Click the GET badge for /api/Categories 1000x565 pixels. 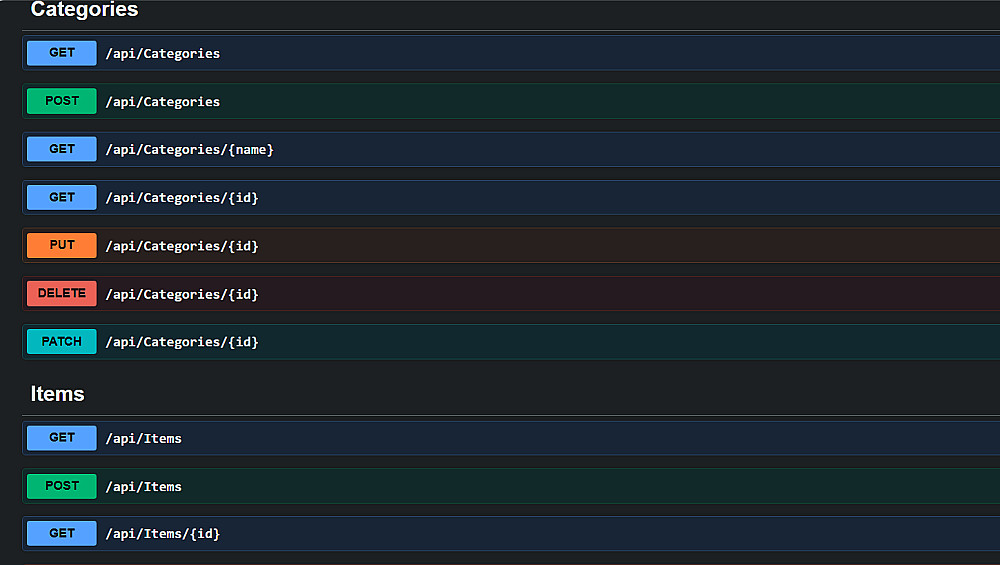click(x=62, y=53)
